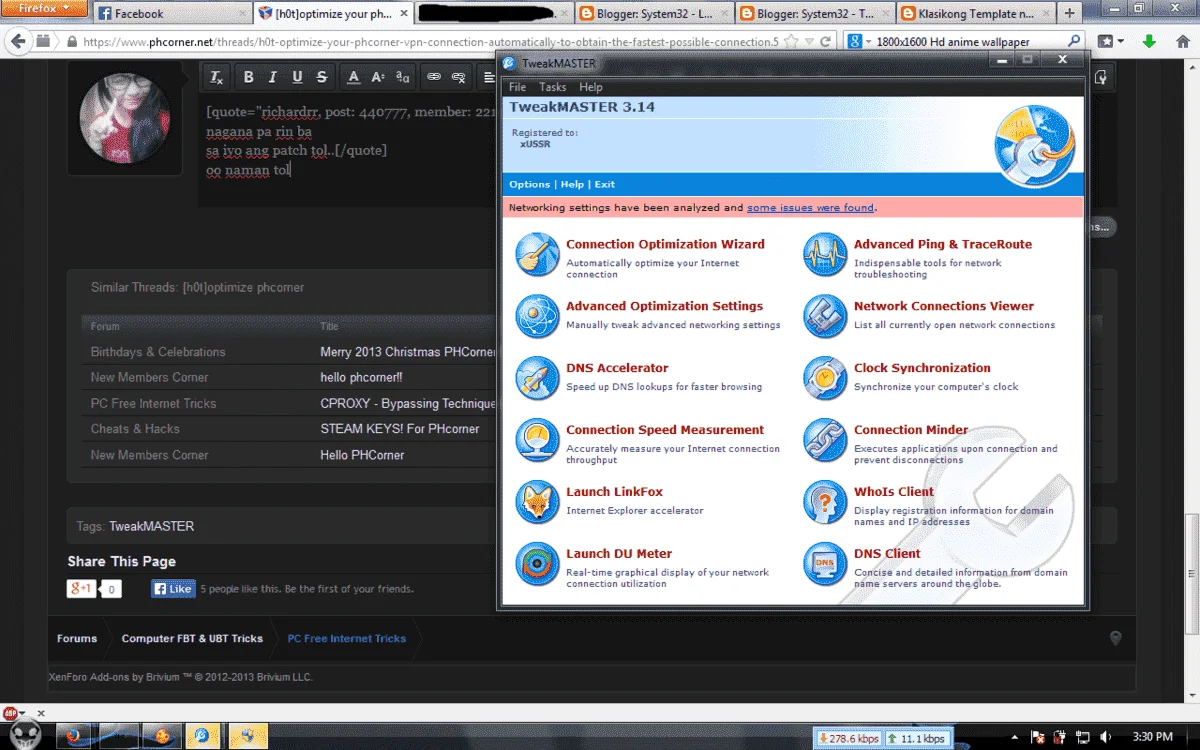
Task: Open Advanced Optimization Settings icon
Action: (537, 316)
